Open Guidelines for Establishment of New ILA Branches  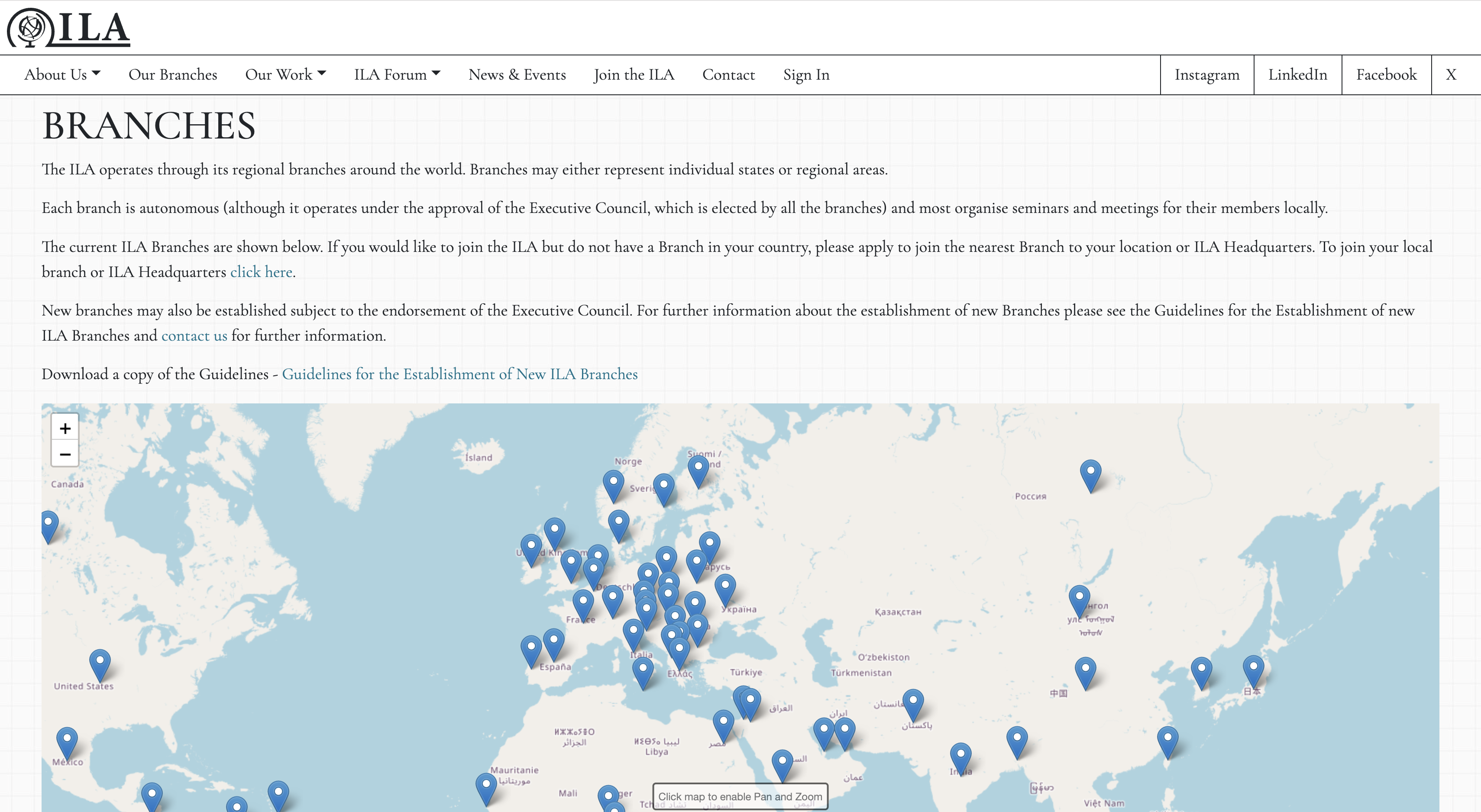tap(459, 374)
